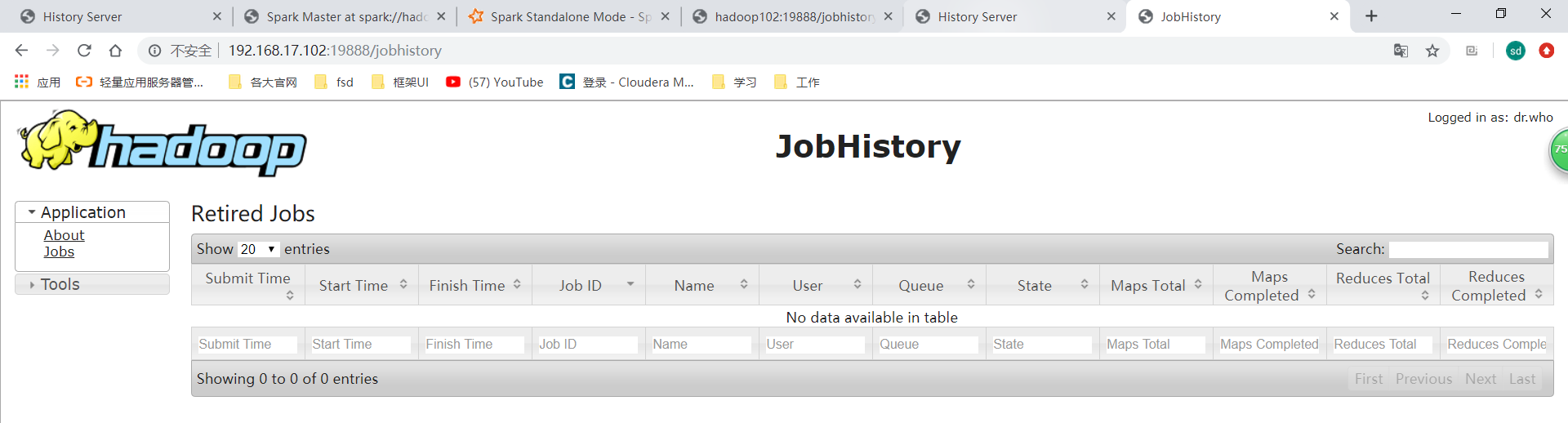
Task: Open the media control extension icon
Action: (1472, 51)
